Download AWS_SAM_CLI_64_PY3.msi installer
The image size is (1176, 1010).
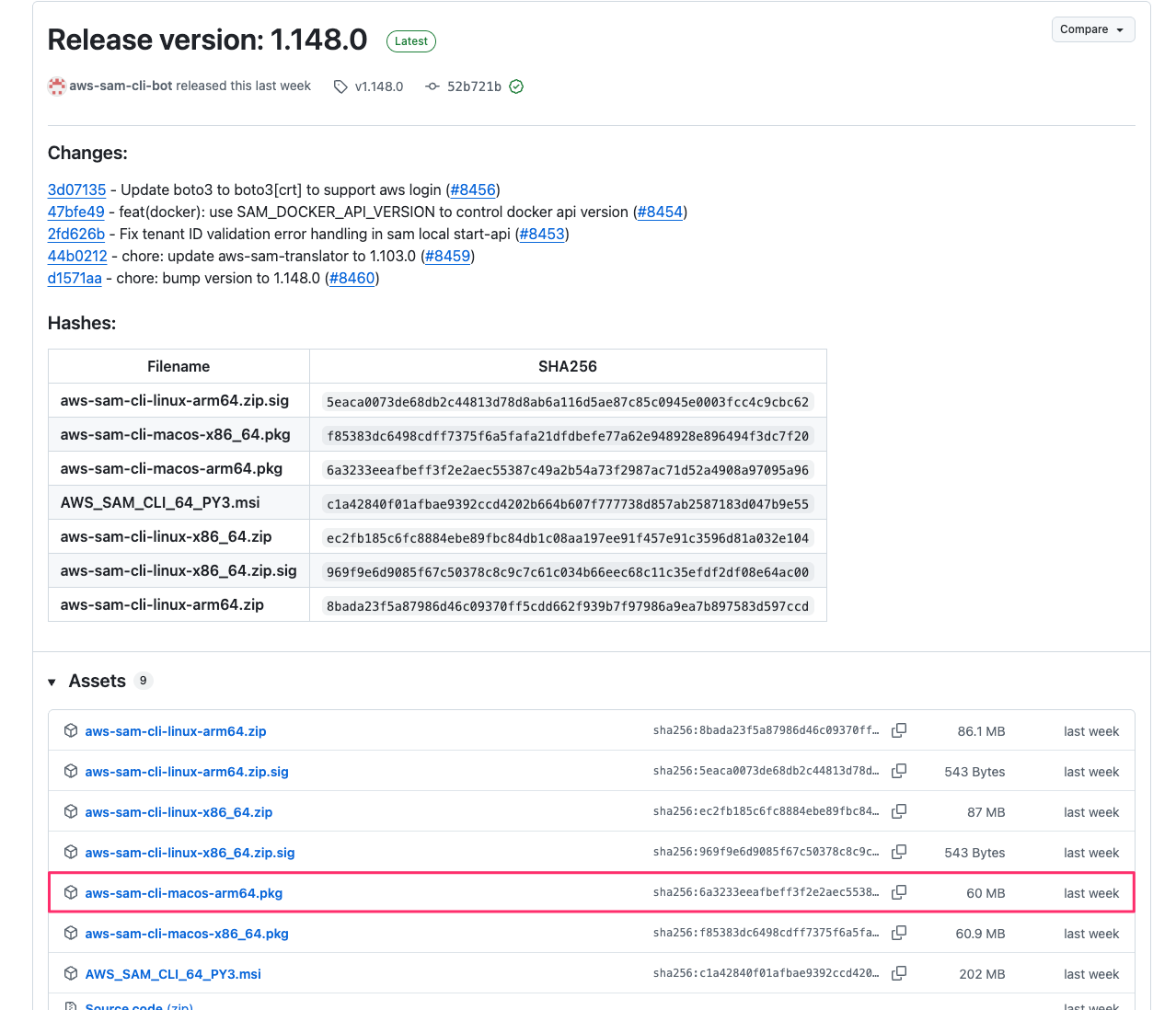pyautogui.click(x=173, y=974)
